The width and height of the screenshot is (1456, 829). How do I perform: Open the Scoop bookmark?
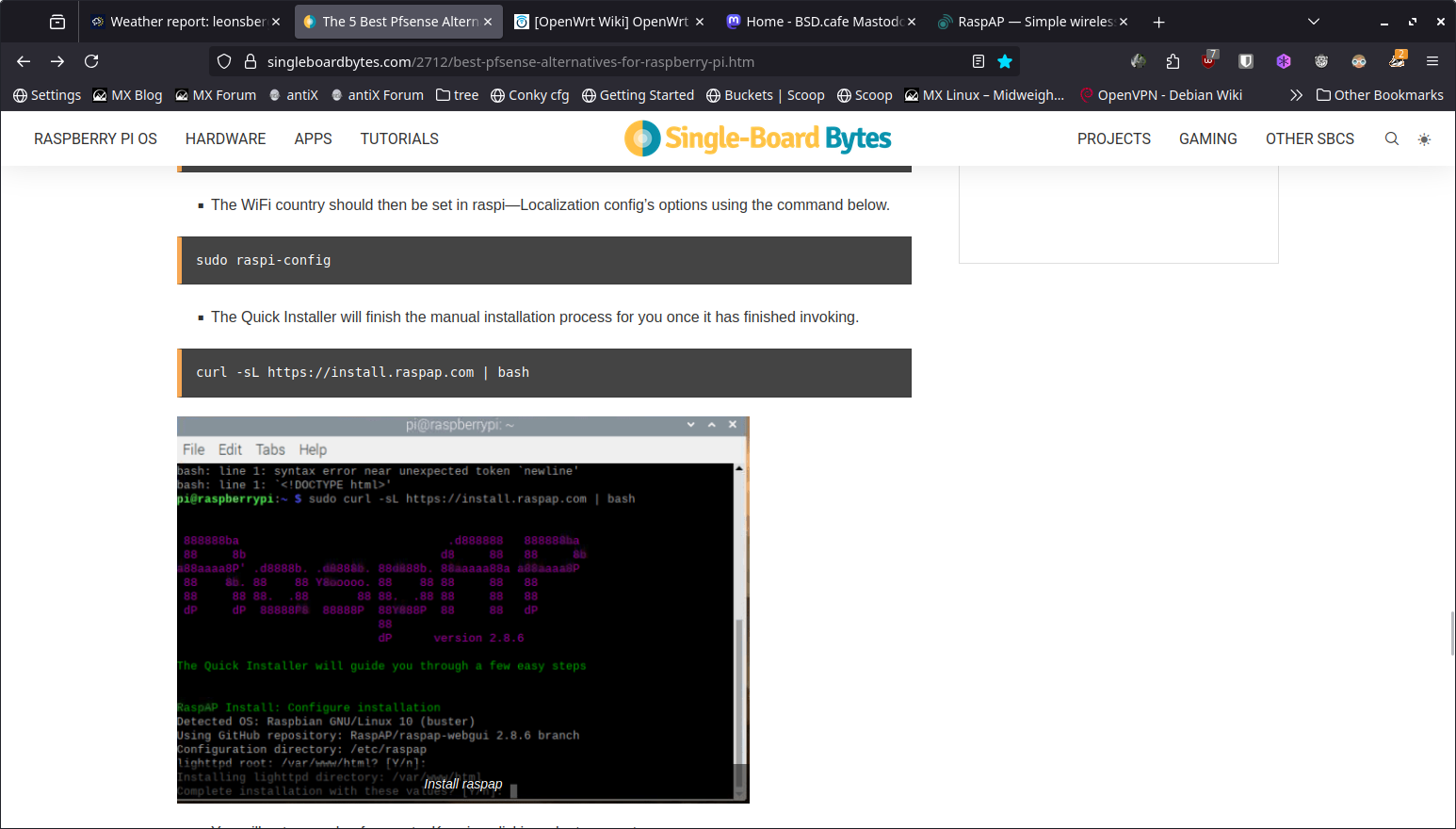865,95
